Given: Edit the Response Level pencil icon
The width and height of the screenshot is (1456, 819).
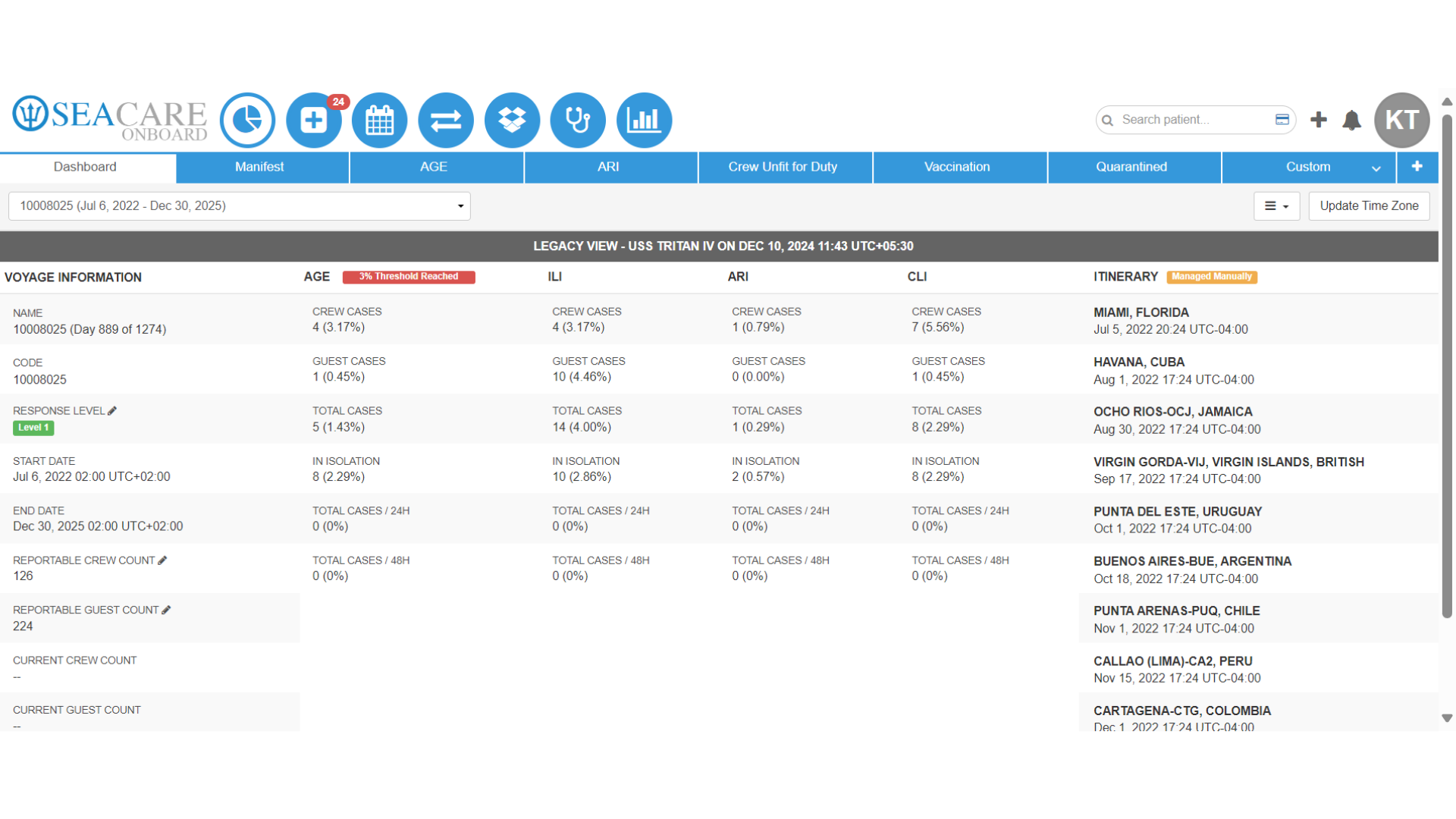Looking at the screenshot, I should click(x=112, y=410).
